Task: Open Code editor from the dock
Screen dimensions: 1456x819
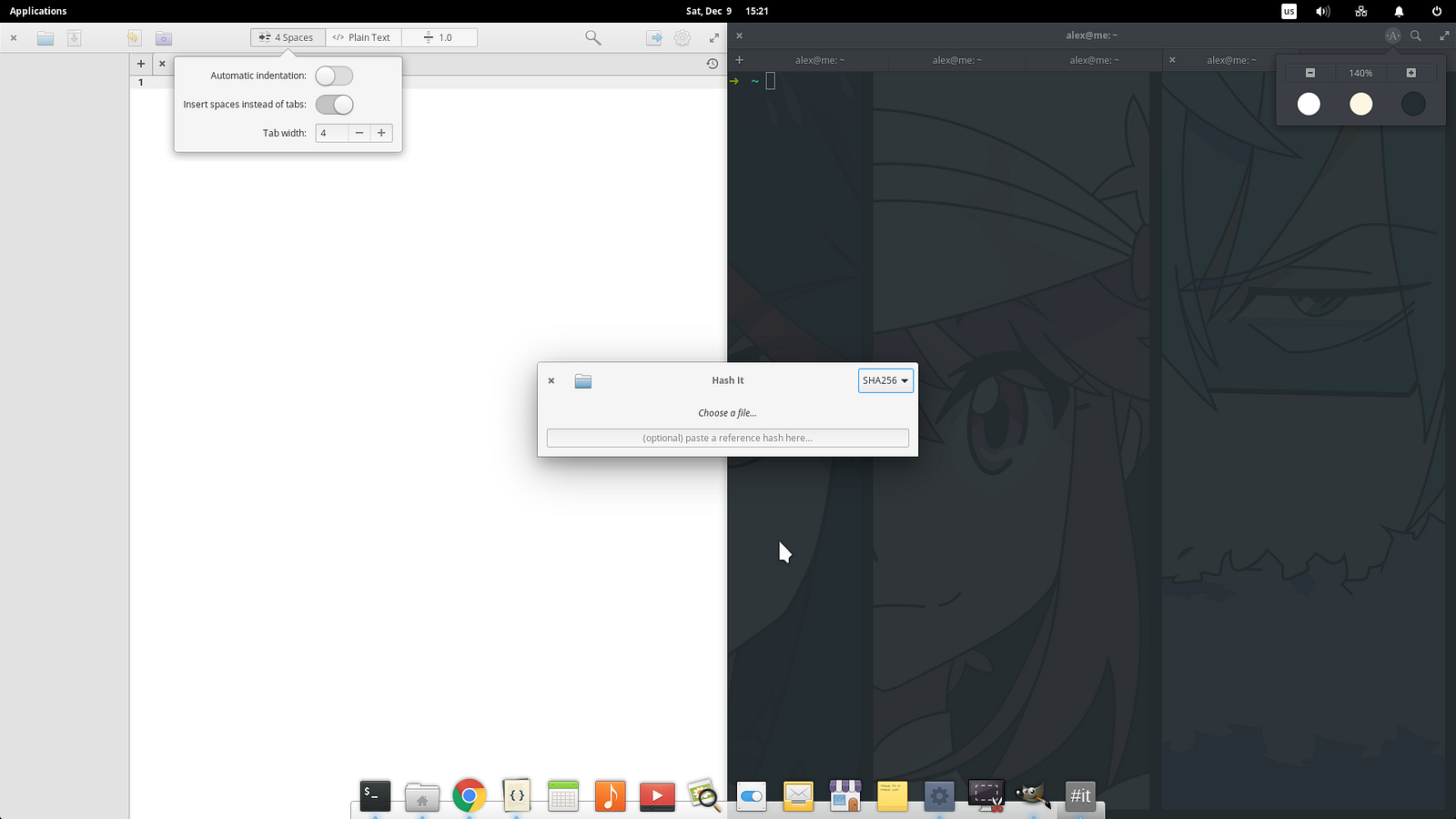Action: 516,795
